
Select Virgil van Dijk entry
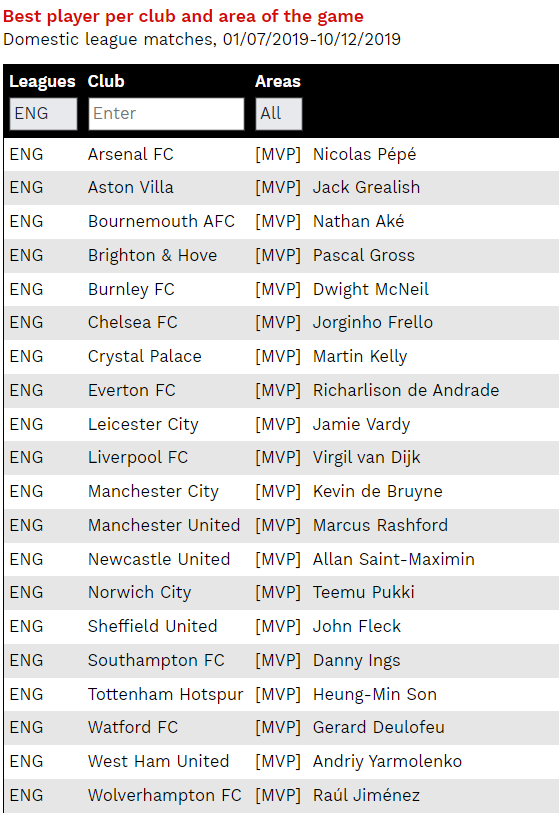[366, 458]
